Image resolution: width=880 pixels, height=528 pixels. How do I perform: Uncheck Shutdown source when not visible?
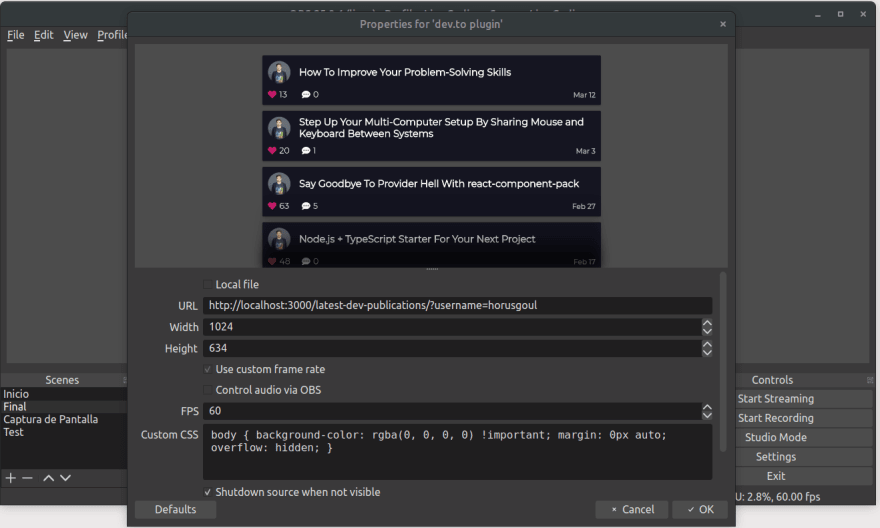click(x=208, y=492)
